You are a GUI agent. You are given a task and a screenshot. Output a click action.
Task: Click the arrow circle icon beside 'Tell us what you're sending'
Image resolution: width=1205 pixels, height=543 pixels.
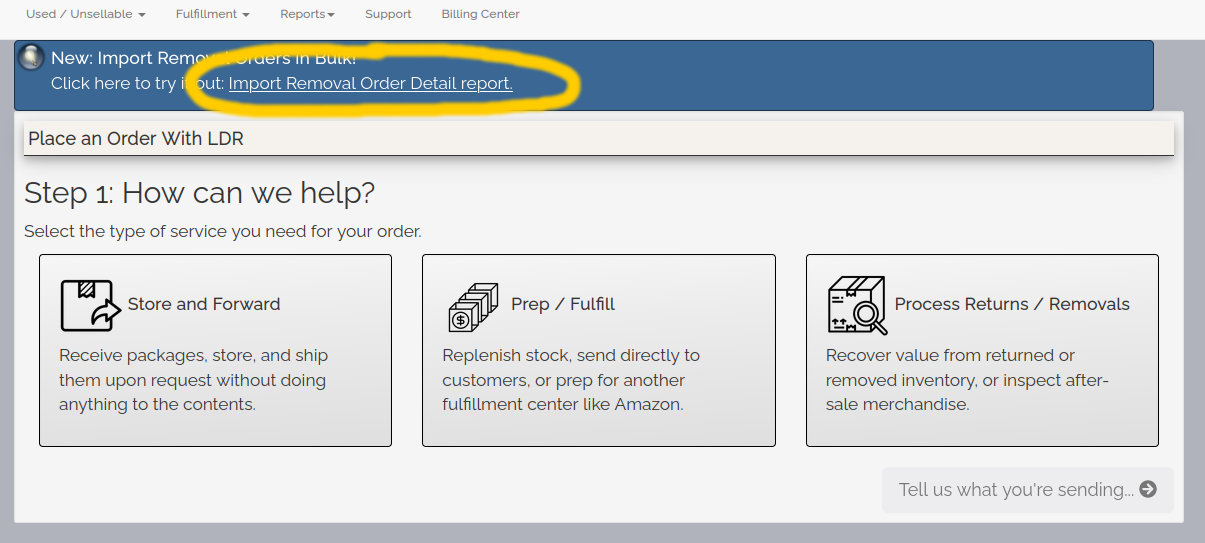pos(1148,489)
